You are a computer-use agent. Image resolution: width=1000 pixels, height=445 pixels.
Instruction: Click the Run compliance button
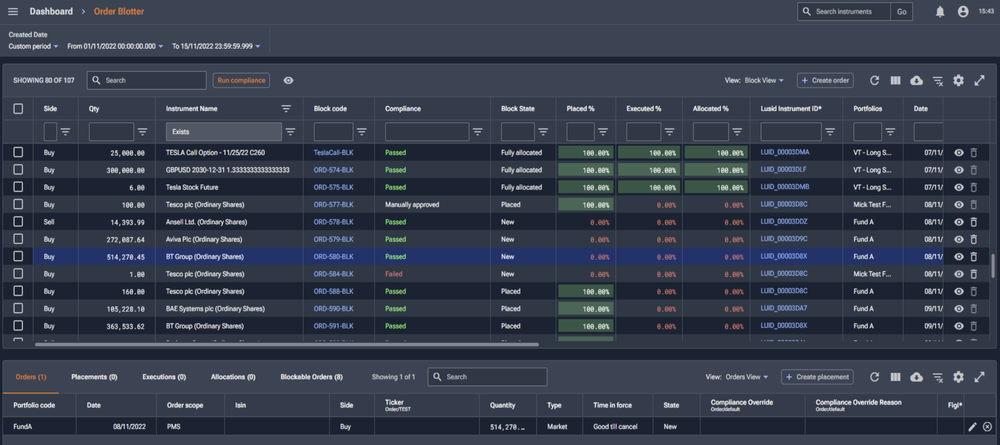tap(241, 80)
